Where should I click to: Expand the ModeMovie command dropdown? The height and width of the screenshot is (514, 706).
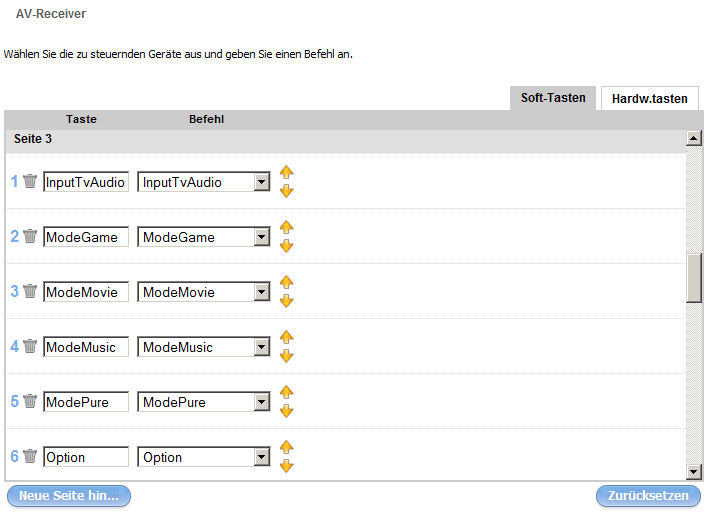(262, 292)
